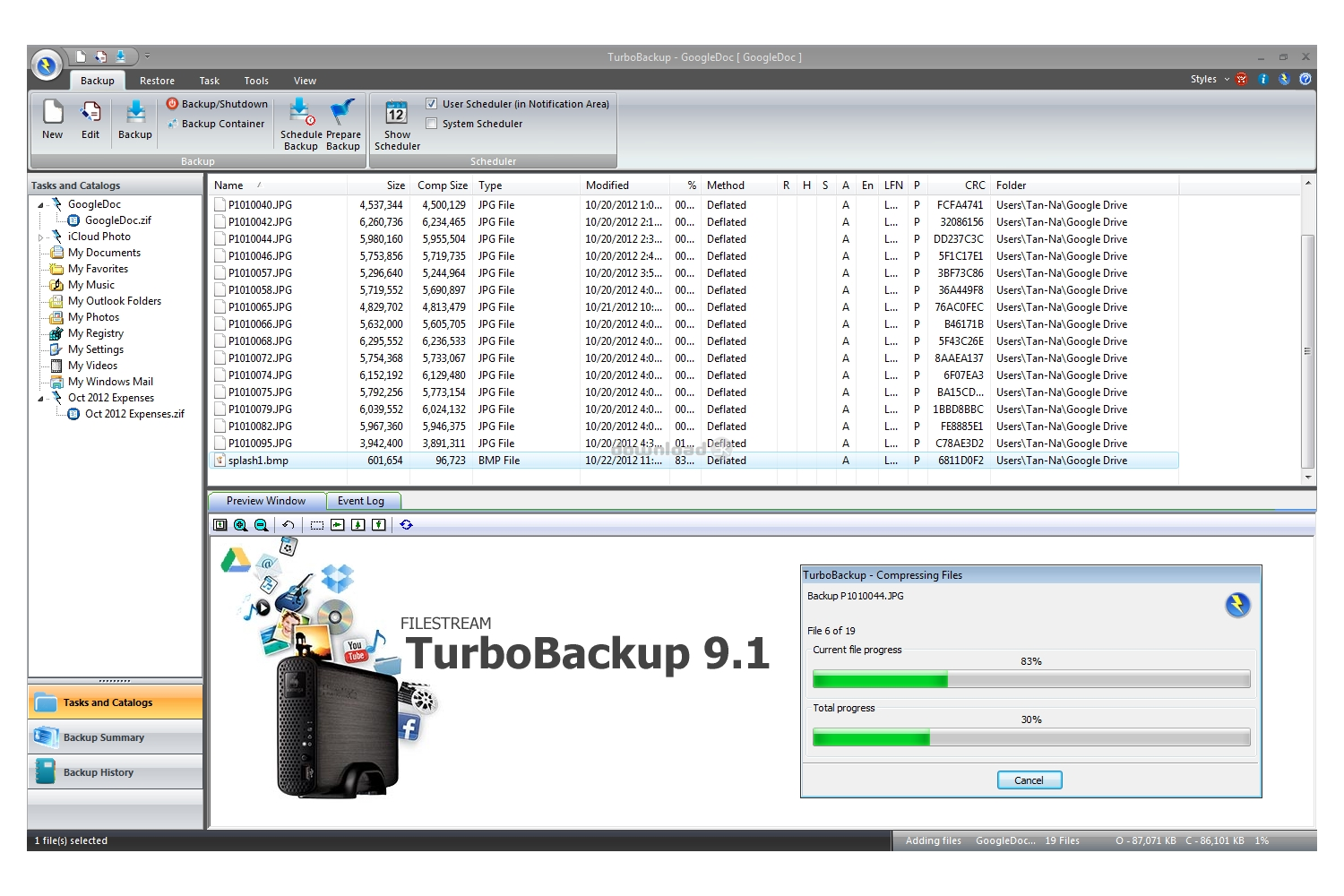1344x896 pixels.
Task: Select the Preview Window tab
Action: click(266, 501)
